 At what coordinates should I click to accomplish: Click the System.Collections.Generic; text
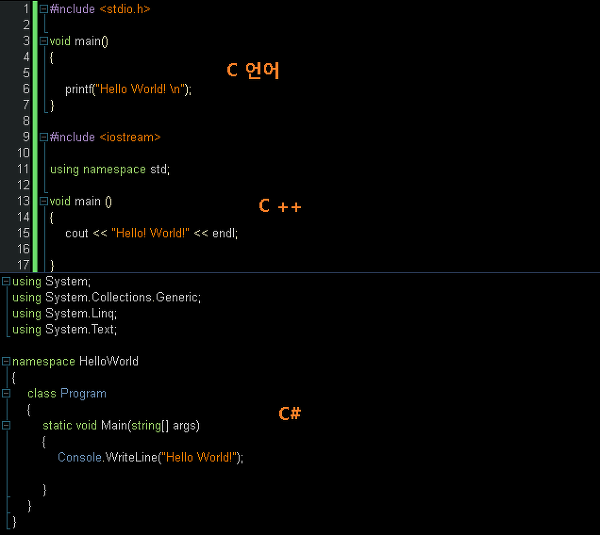[x=123, y=297]
